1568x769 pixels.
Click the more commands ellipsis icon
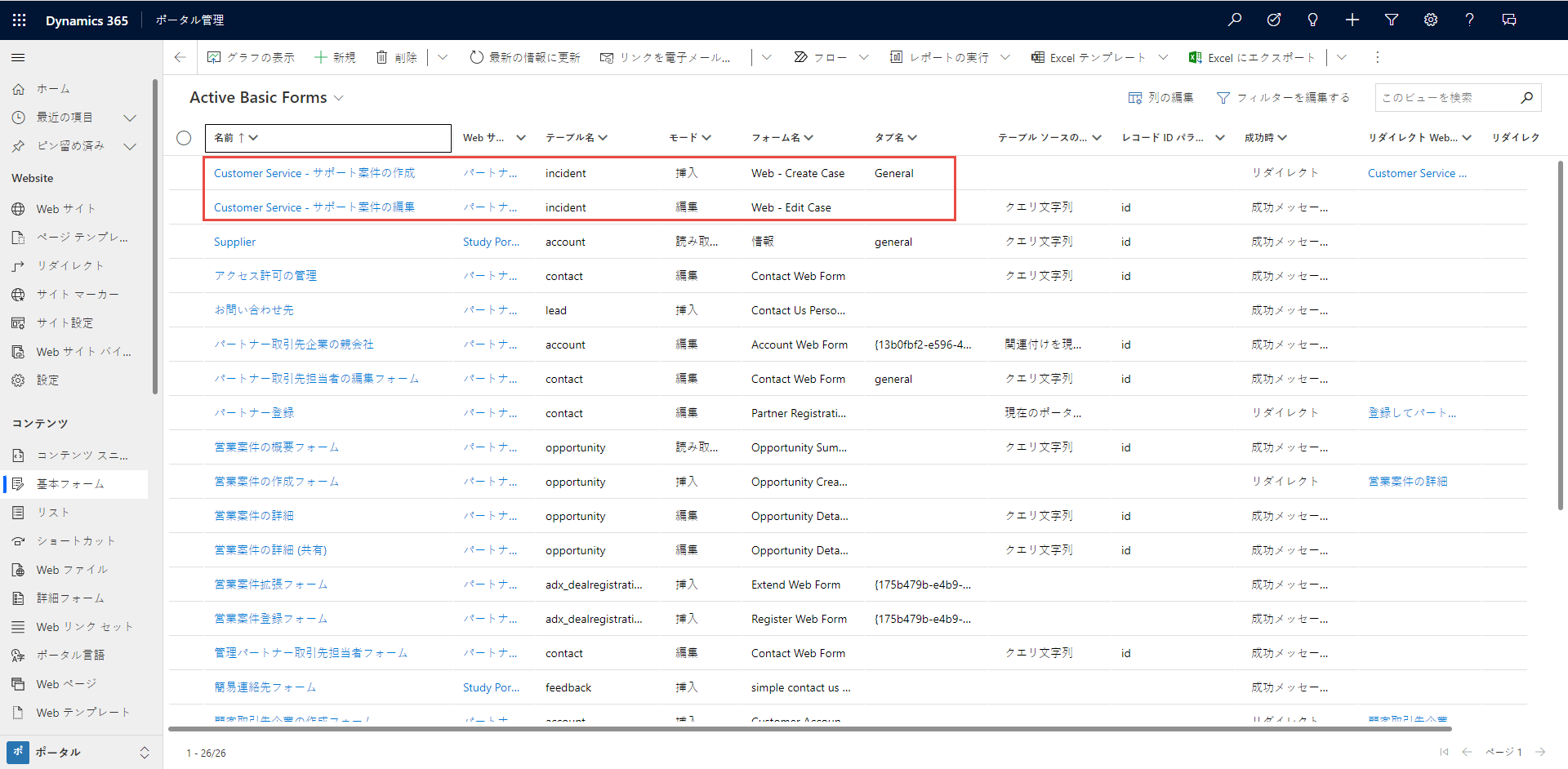(x=1377, y=57)
